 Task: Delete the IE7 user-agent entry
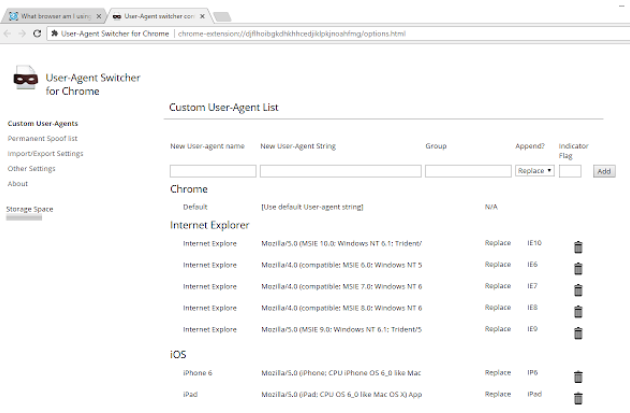578,290
